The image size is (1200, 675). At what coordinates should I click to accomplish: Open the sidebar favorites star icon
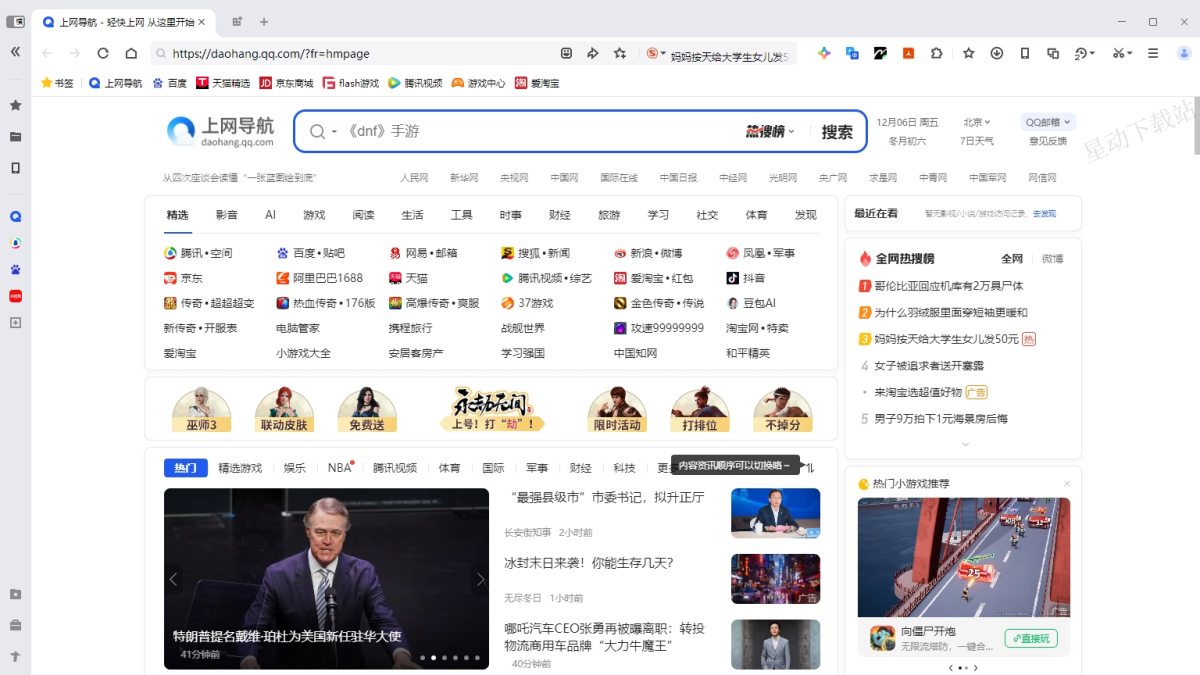(x=15, y=105)
